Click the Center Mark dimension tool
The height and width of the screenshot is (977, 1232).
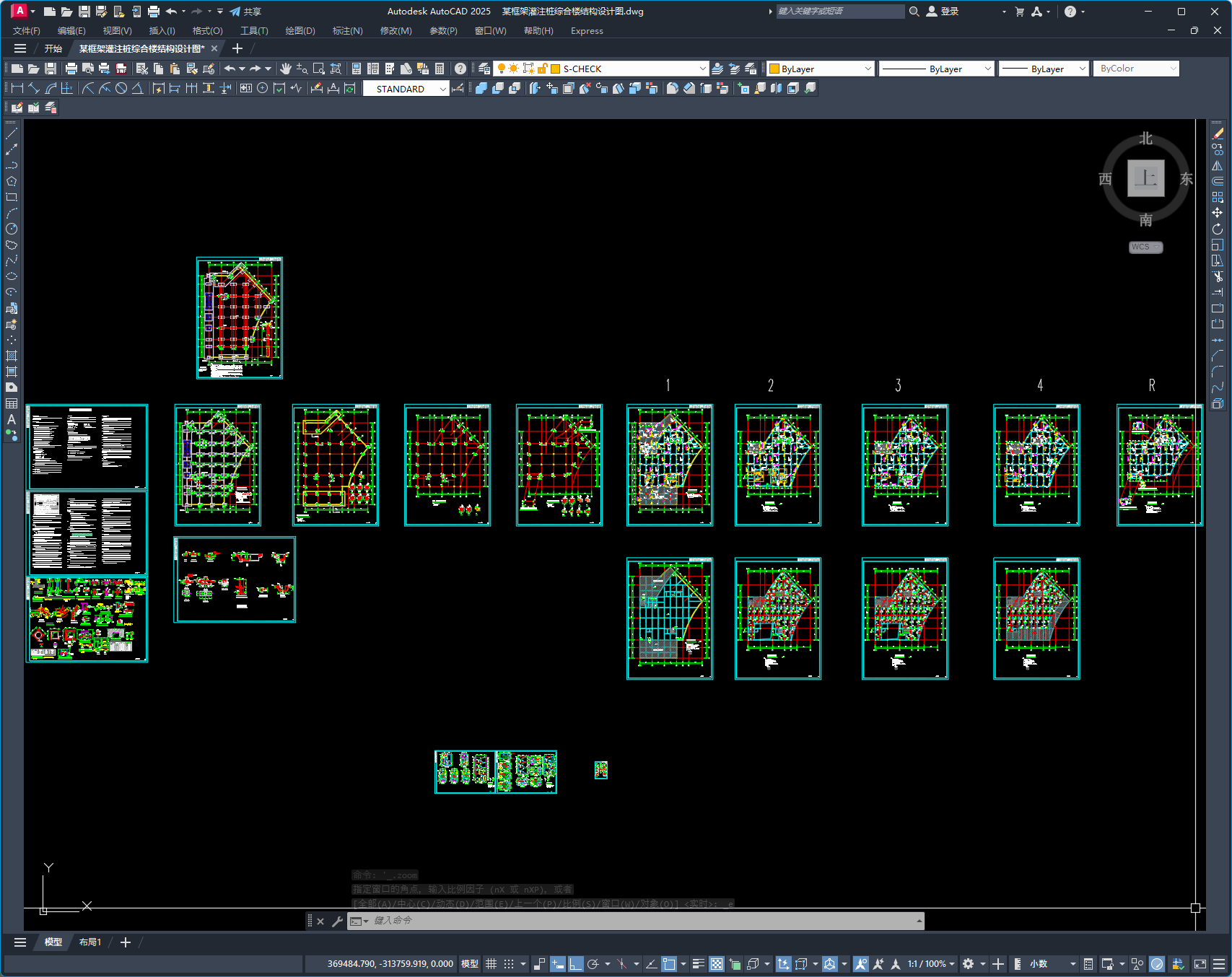pos(263,88)
